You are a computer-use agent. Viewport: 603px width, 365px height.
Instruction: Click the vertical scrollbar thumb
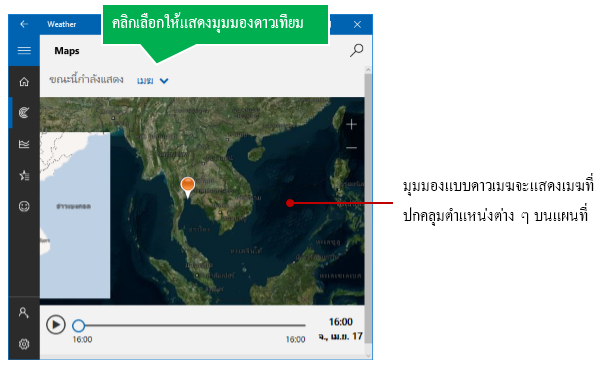(x=368, y=208)
